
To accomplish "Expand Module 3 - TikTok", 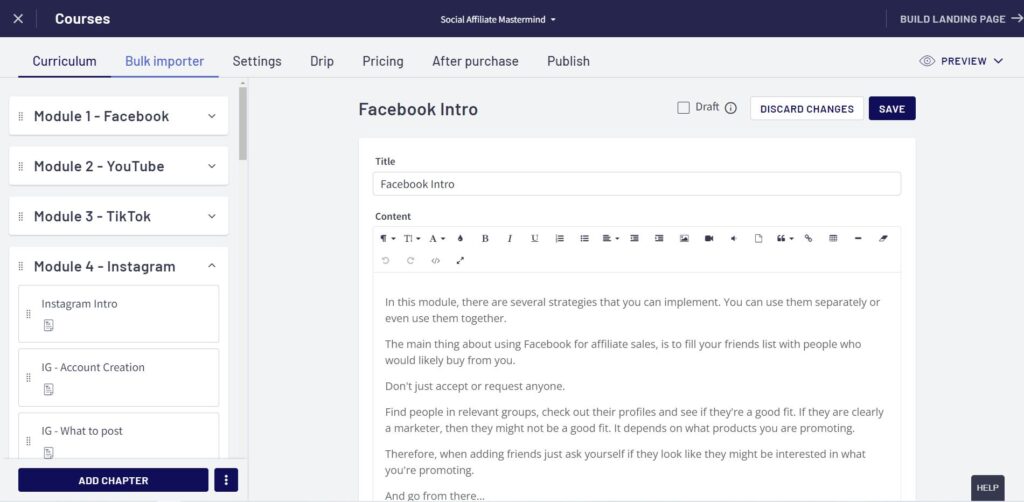I will [212, 216].
